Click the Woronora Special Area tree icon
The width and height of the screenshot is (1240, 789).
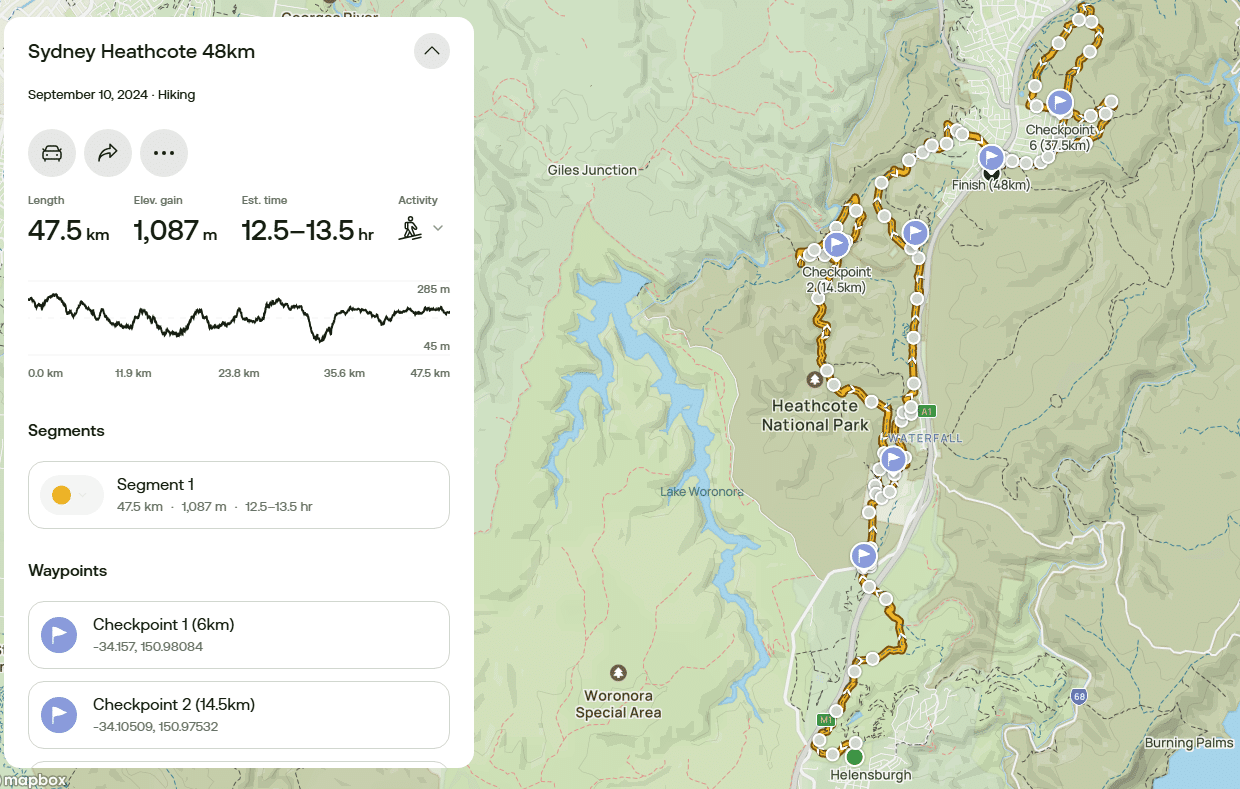618,671
